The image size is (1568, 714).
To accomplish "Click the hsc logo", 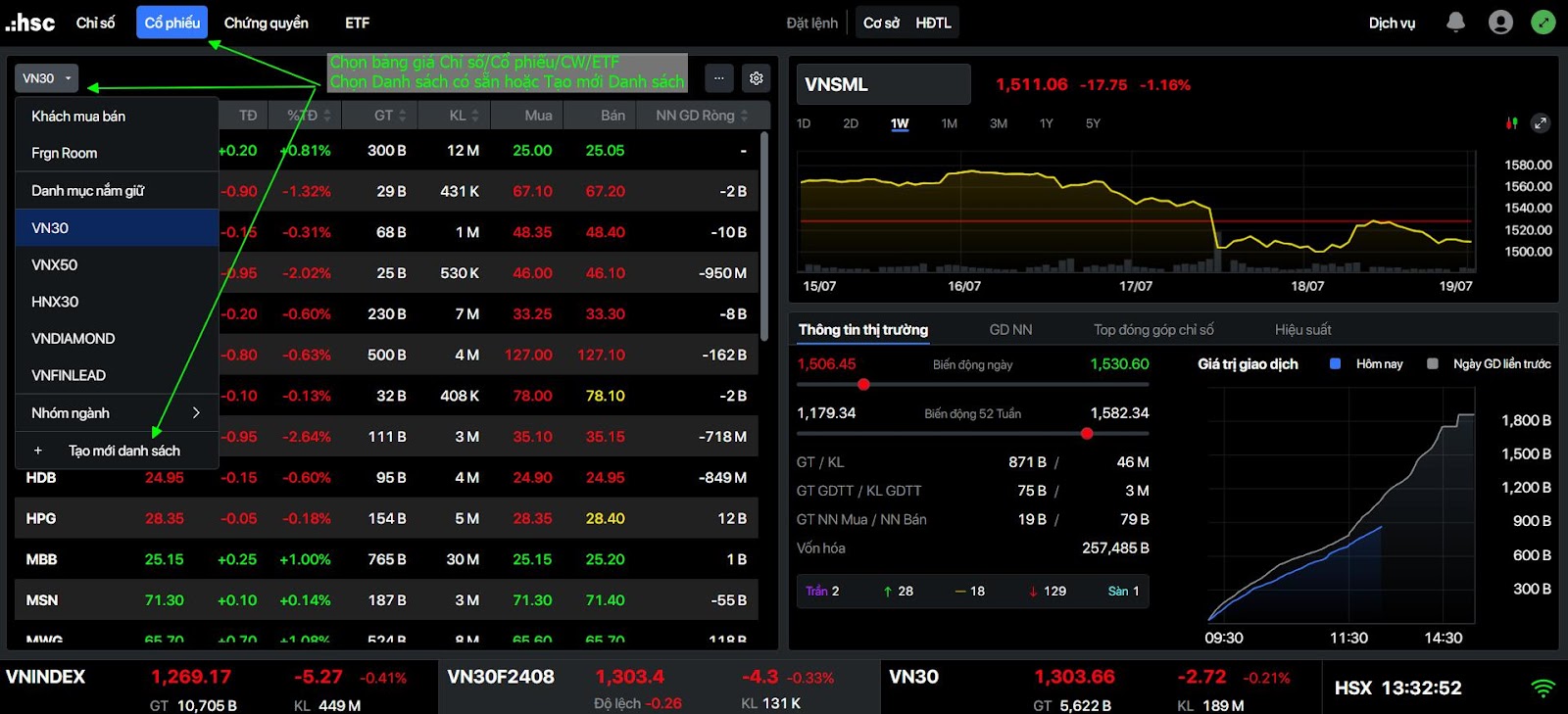I will [x=30, y=22].
